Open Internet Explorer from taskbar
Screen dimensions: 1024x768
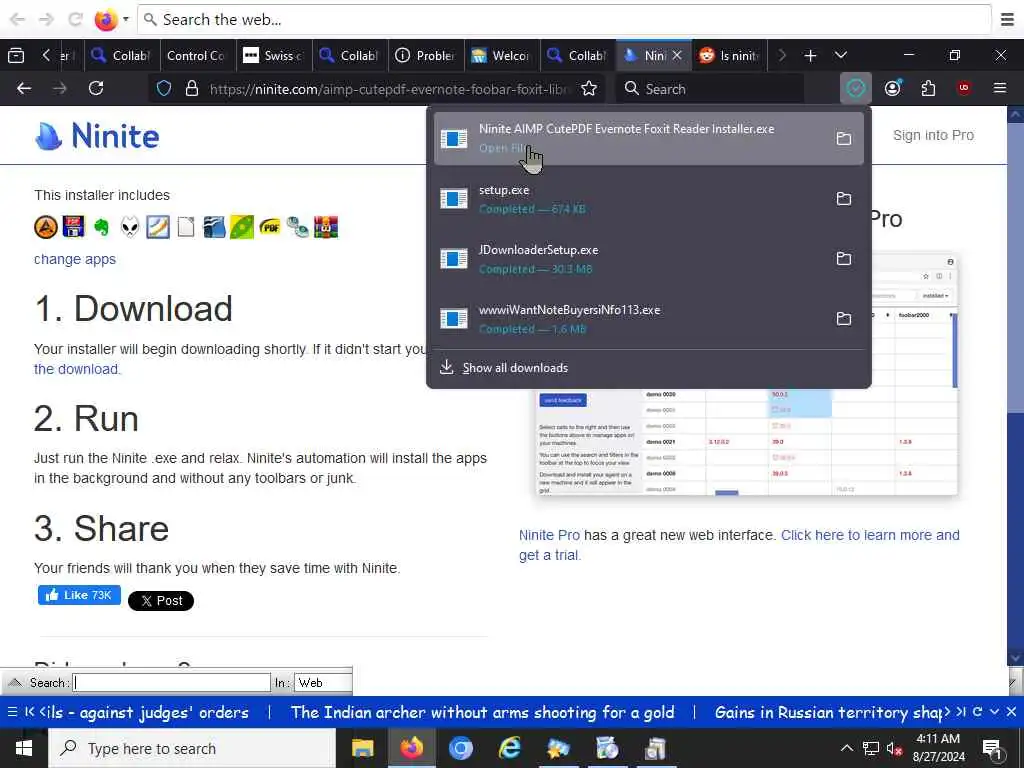509,748
